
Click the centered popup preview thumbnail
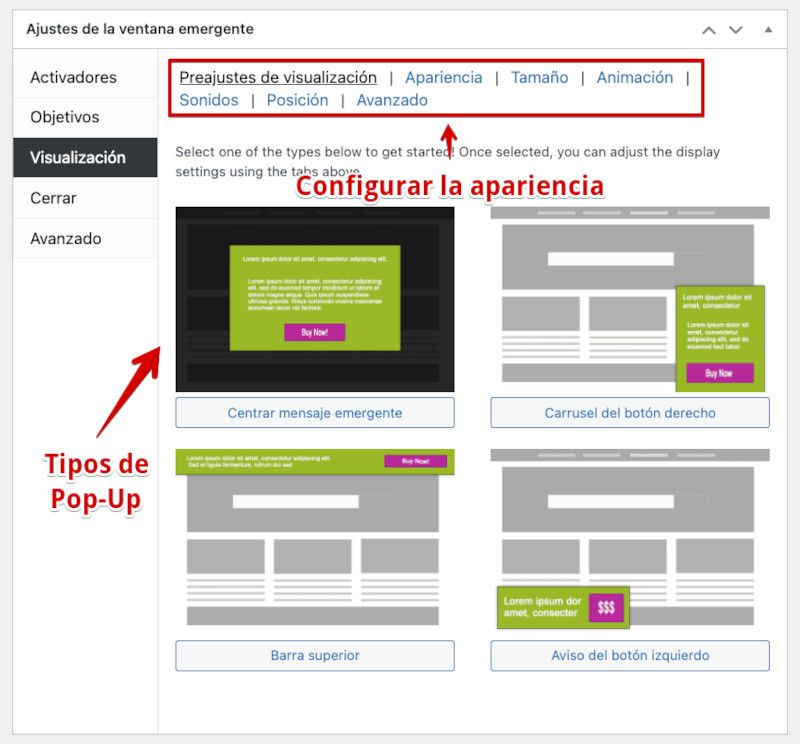click(x=314, y=300)
